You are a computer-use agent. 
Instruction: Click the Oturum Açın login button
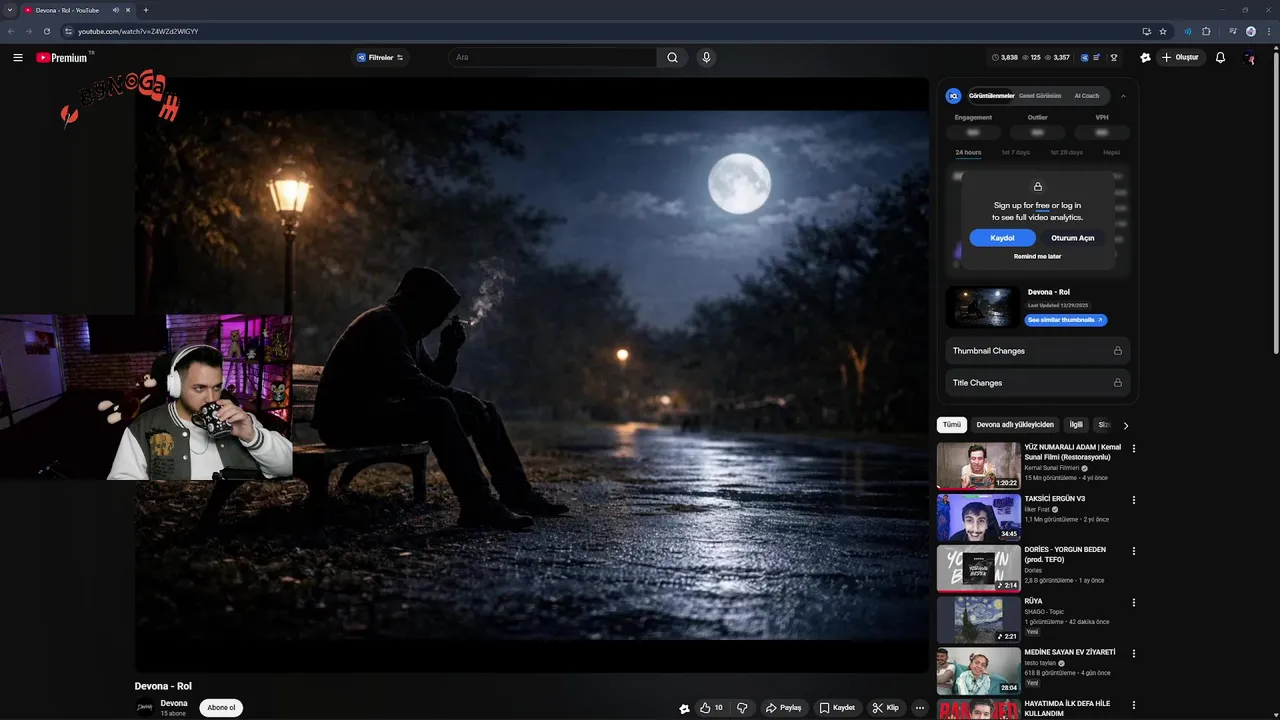coord(1072,238)
